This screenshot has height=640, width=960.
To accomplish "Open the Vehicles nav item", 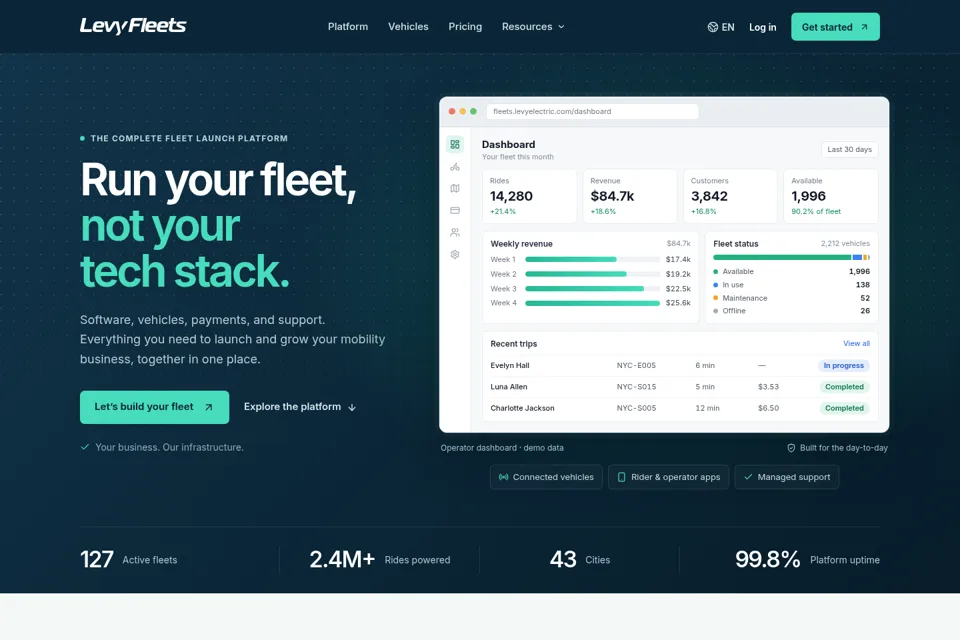I will pyautogui.click(x=408, y=27).
